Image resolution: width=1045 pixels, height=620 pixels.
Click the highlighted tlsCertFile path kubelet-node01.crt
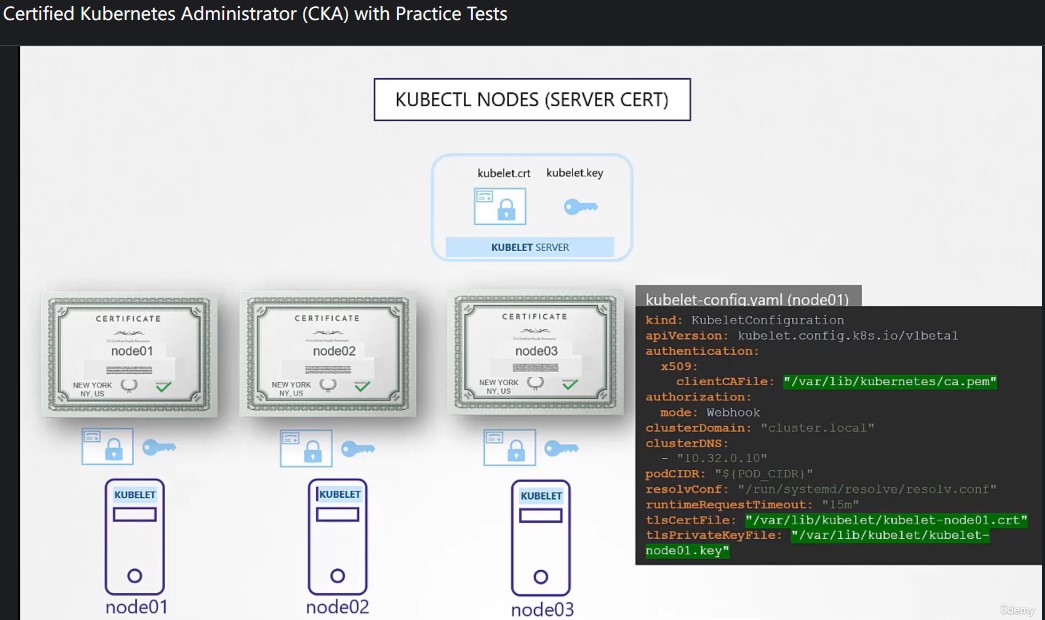(x=886, y=520)
